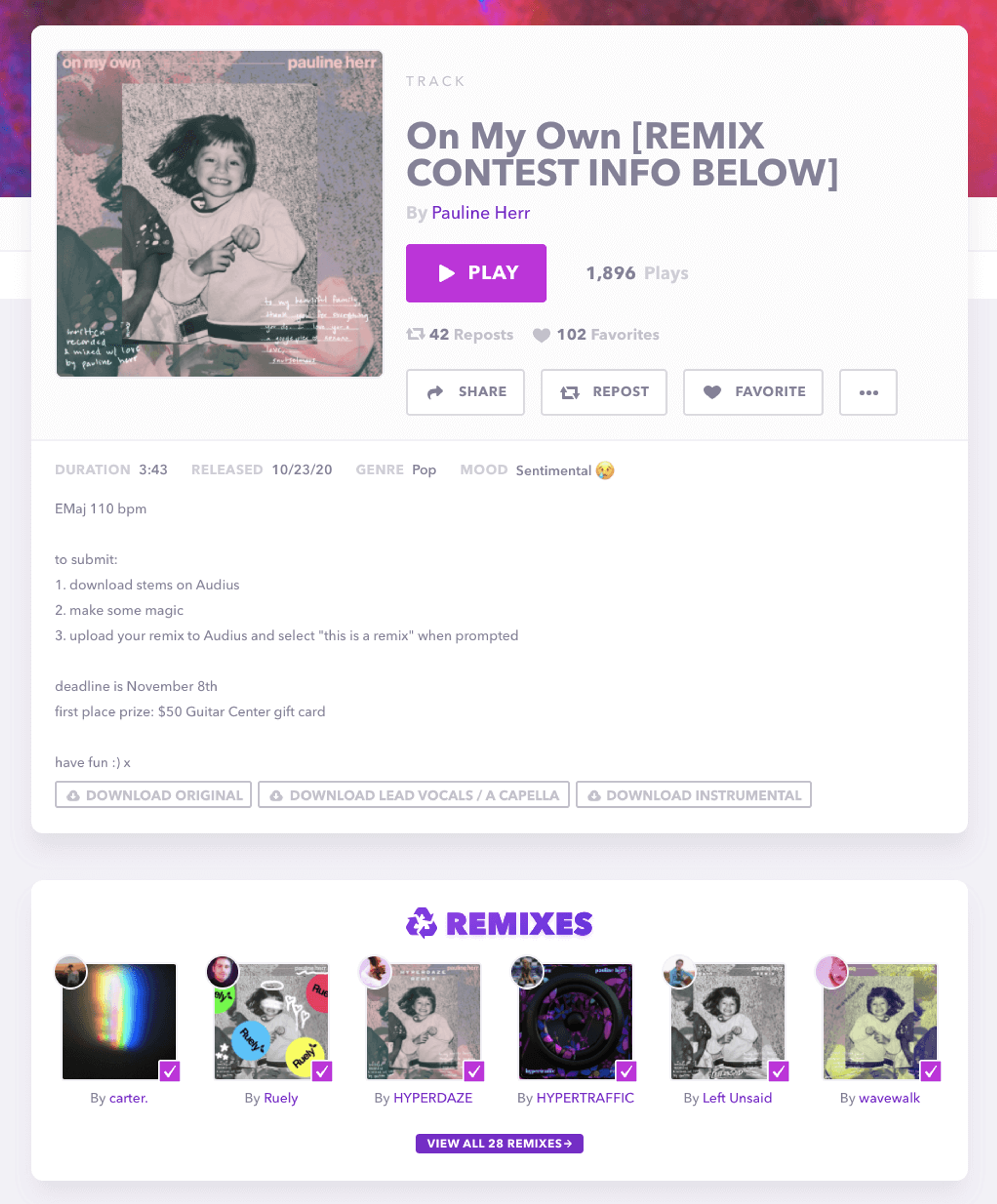The height and width of the screenshot is (1204, 997).
Task: Play the On My Own track
Action: pos(475,273)
